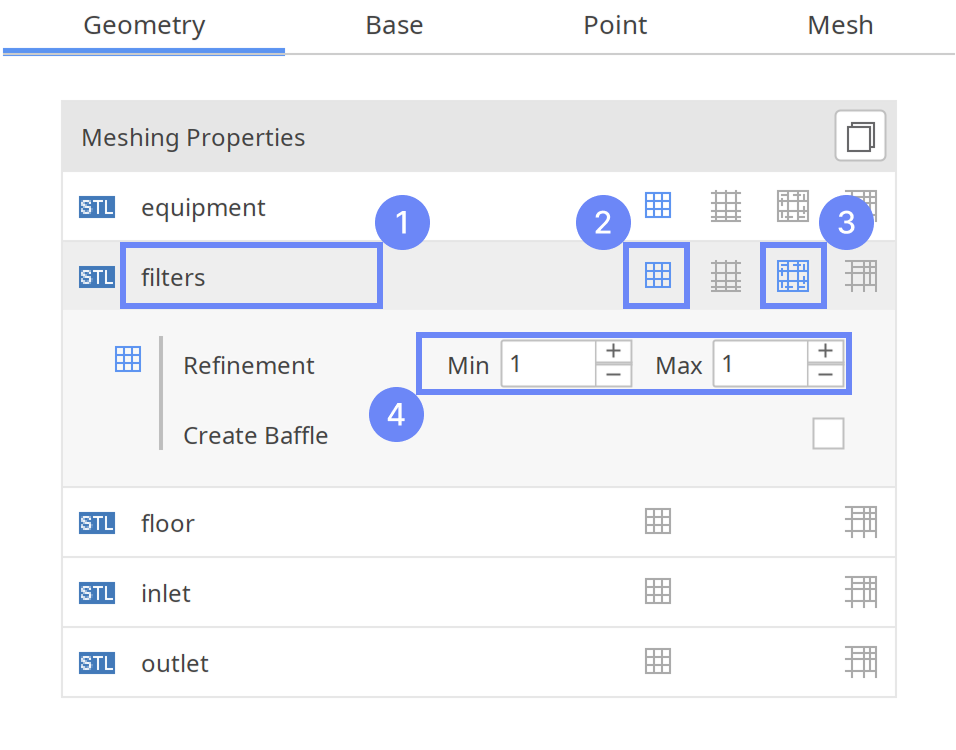
Task: Click the rightmost layer icon in inlet row
Action: (x=860, y=592)
